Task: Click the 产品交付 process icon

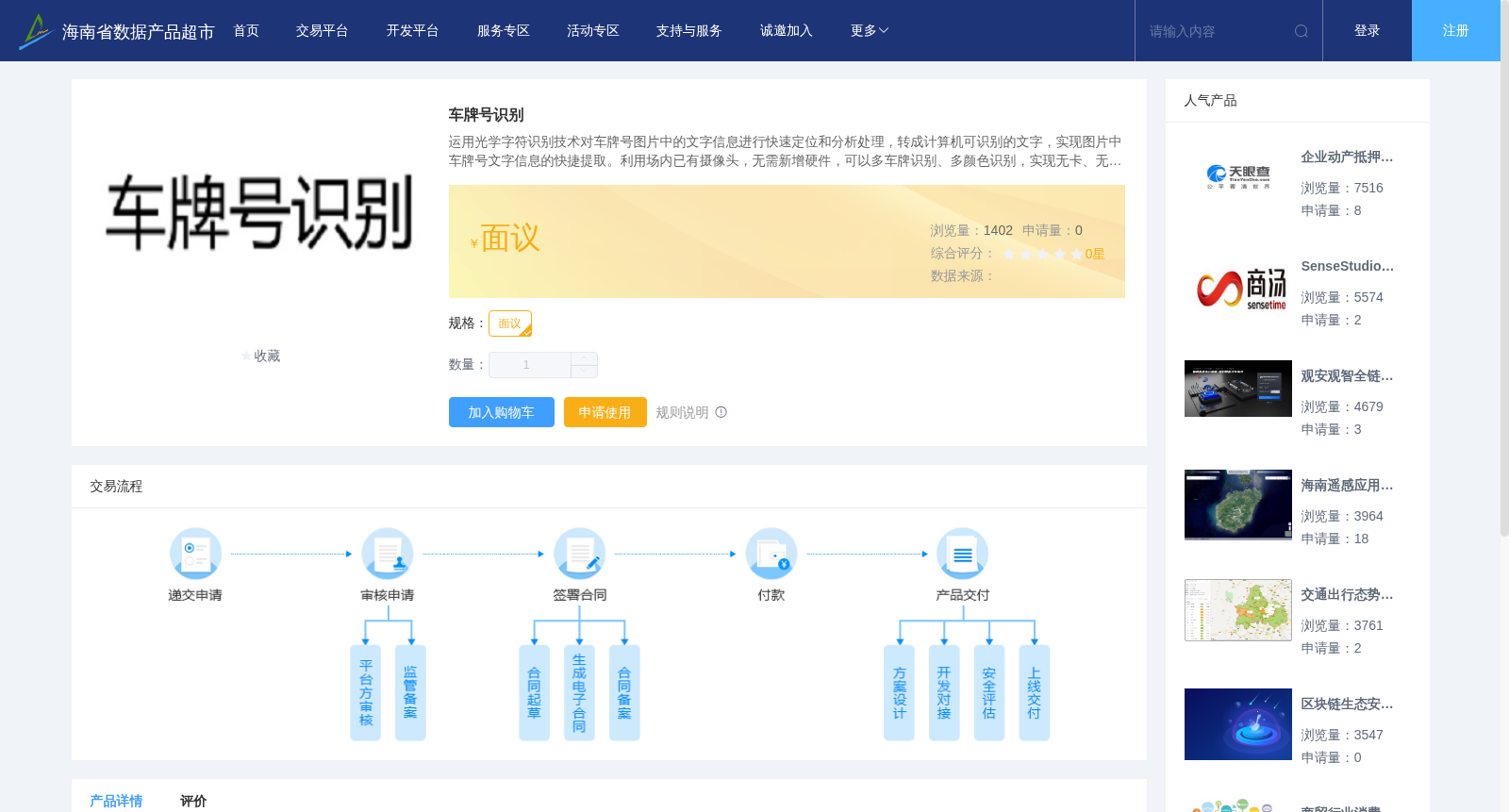Action: 963,554
